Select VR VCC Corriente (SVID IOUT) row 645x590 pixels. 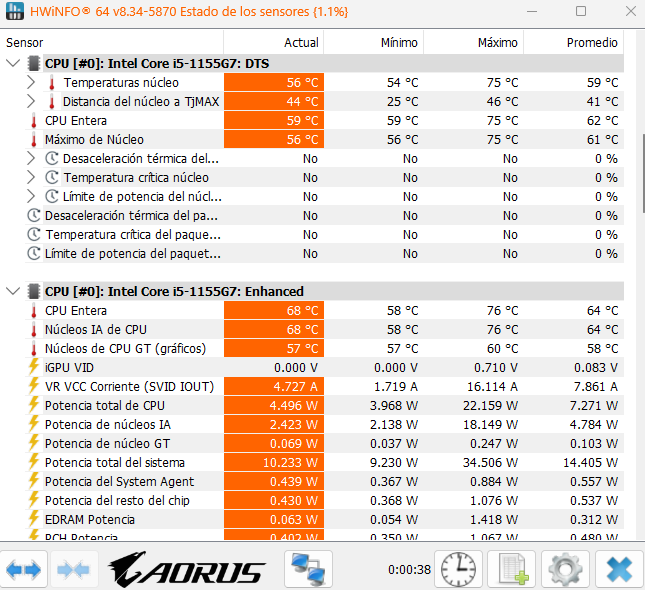325,386
